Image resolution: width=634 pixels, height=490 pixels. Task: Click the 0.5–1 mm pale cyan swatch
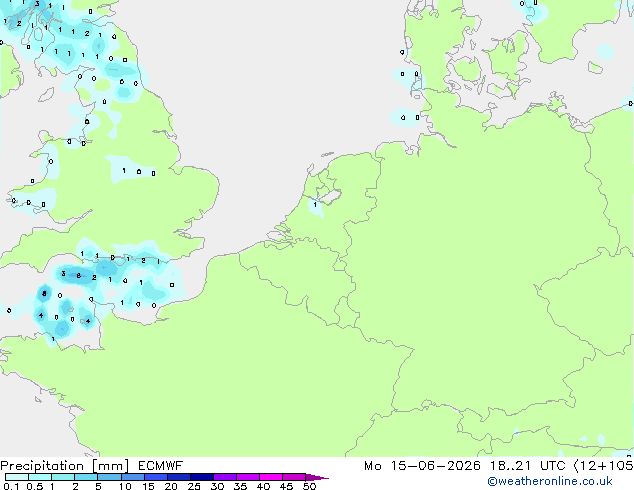(40, 477)
